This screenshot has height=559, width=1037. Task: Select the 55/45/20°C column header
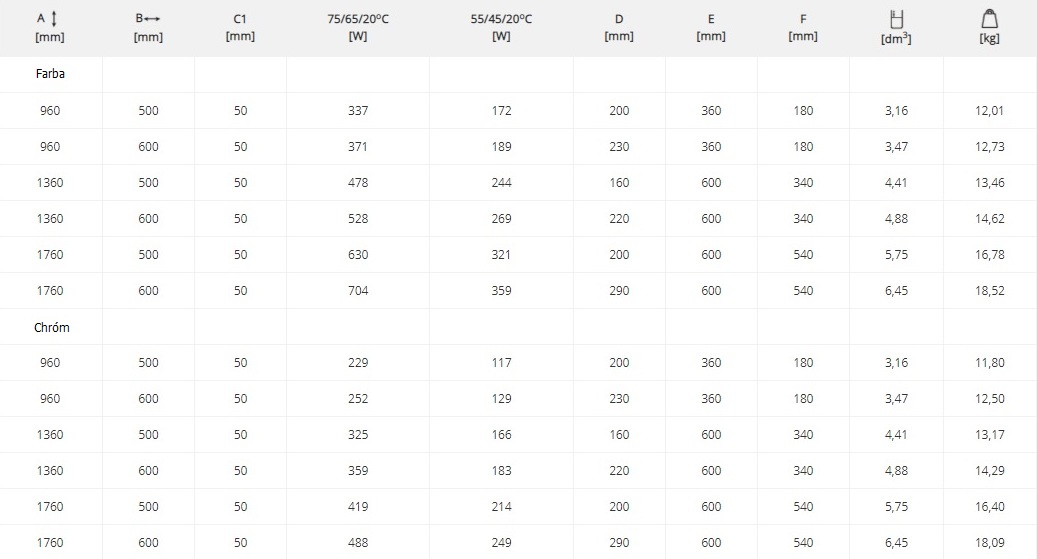(501, 27)
